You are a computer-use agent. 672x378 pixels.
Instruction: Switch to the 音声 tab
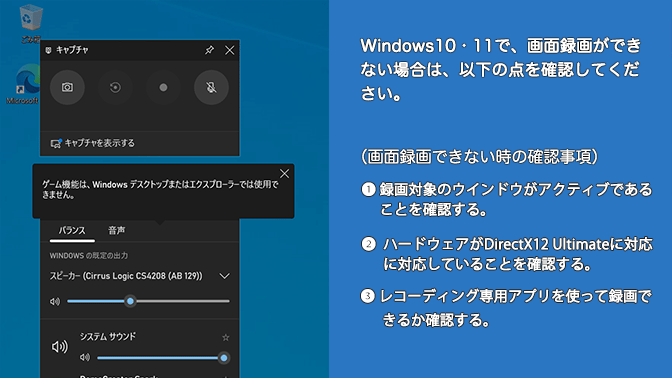pos(117,231)
